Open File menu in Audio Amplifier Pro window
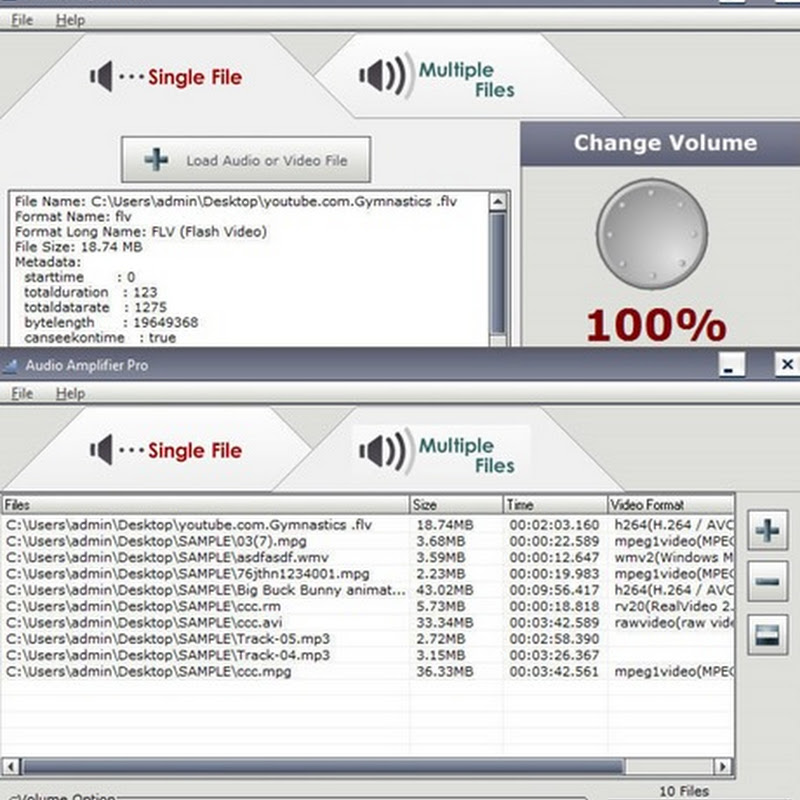The image size is (800, 800). point(22,394)
